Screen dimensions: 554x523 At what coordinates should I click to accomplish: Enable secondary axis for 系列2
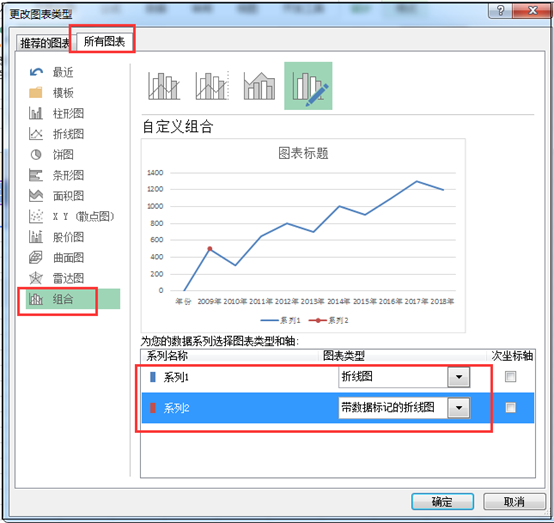(x=510, y=408)
